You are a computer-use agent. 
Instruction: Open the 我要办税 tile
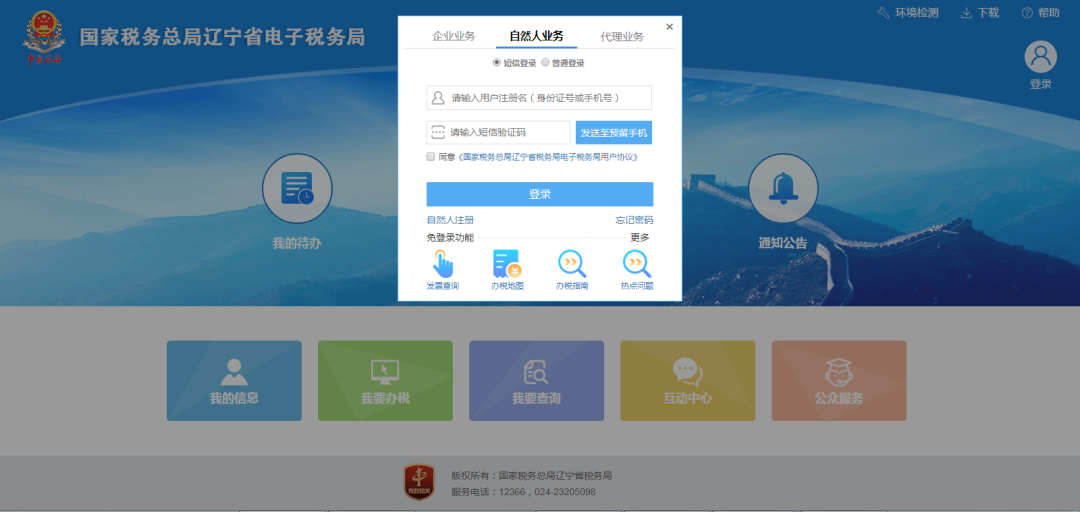point(385,380)
